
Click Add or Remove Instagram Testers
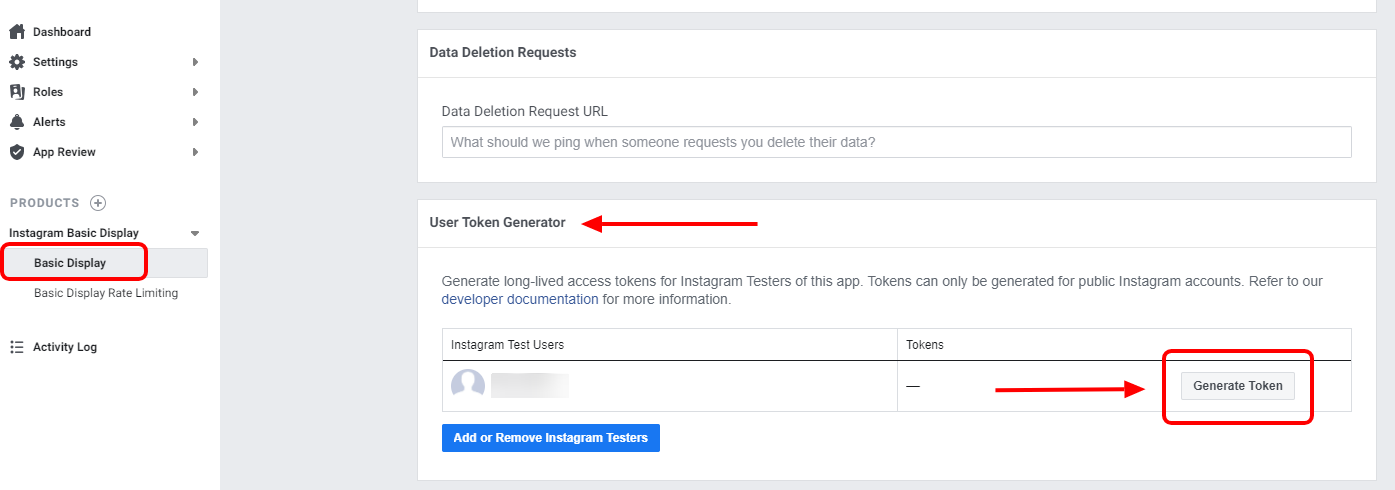[551, 438]
